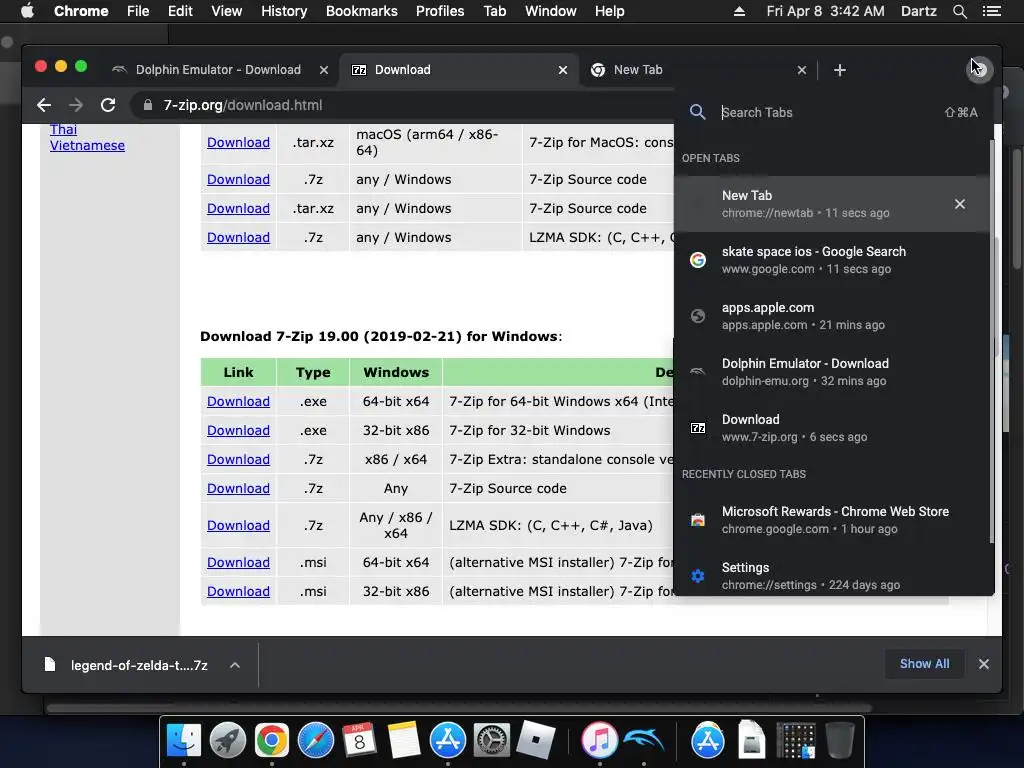This screenshot has width=1024, height=768.
Task: Open the Window menu
Action: (551, 11)
